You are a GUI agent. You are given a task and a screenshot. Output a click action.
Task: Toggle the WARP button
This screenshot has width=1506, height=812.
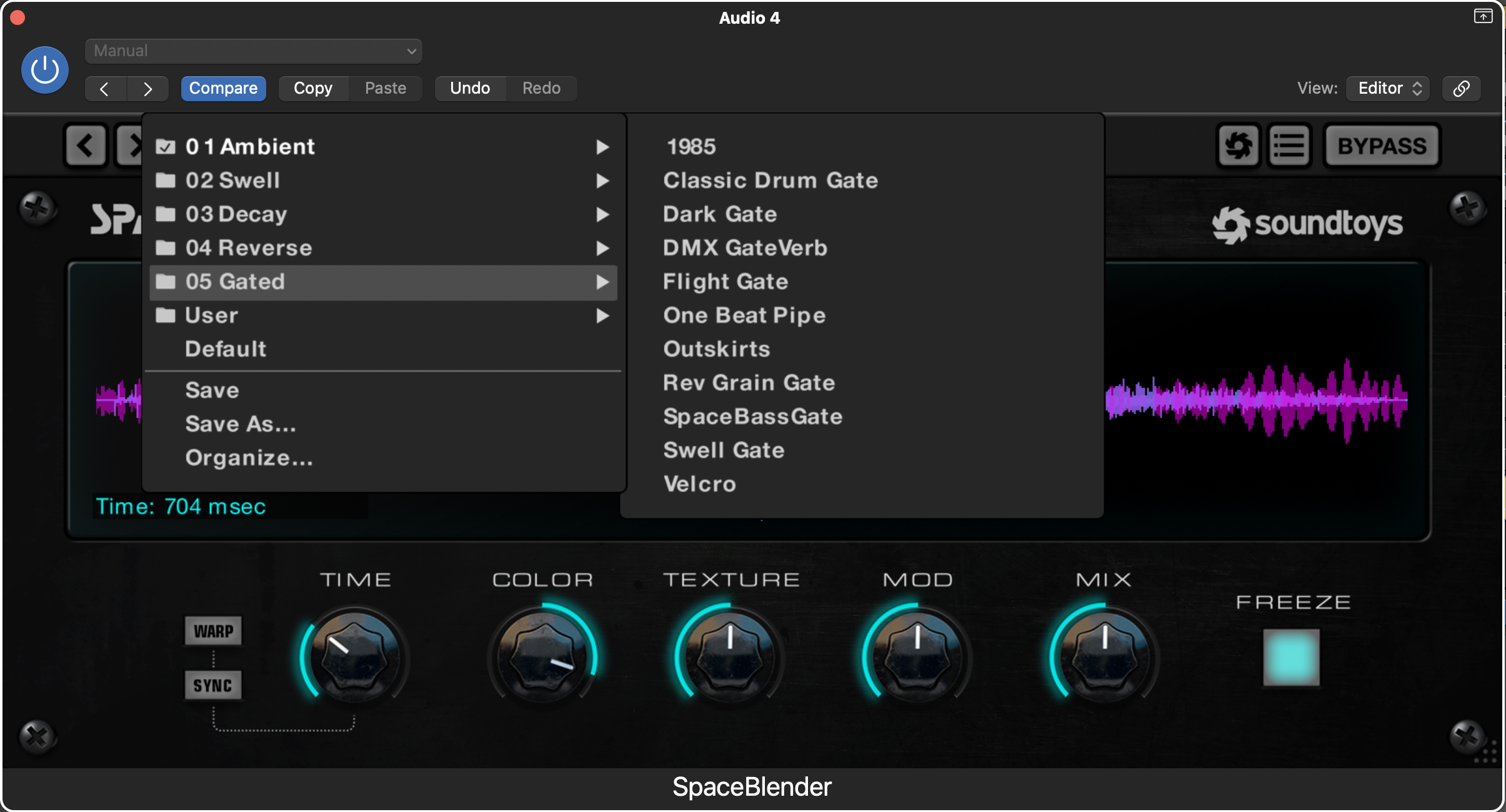213,631
